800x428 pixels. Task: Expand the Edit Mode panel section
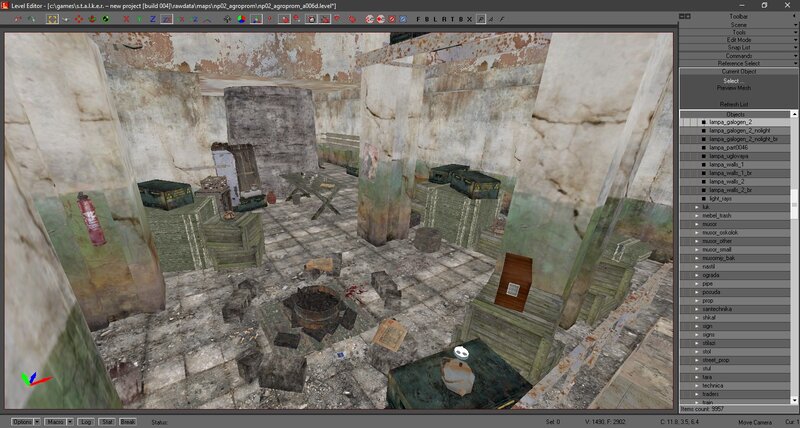(738, 40)
